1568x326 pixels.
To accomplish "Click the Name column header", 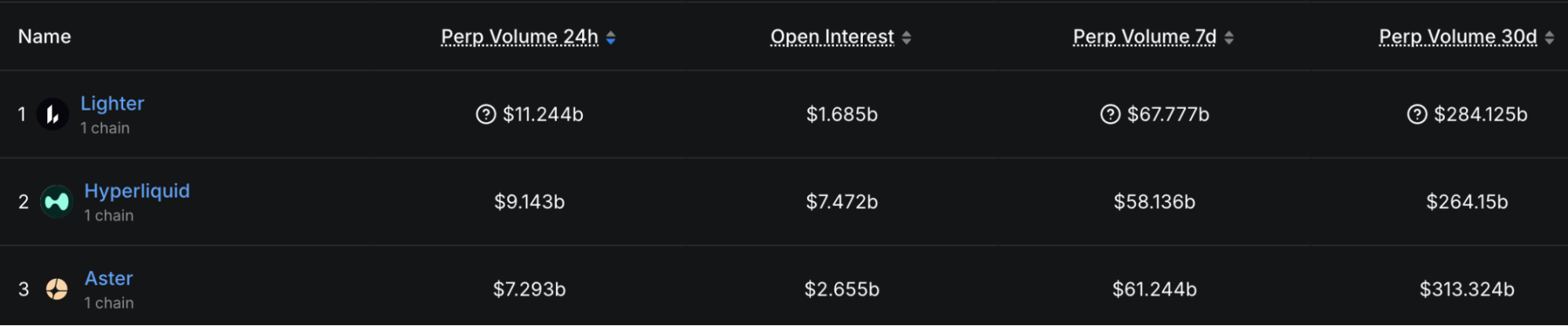I will (45, 37).
